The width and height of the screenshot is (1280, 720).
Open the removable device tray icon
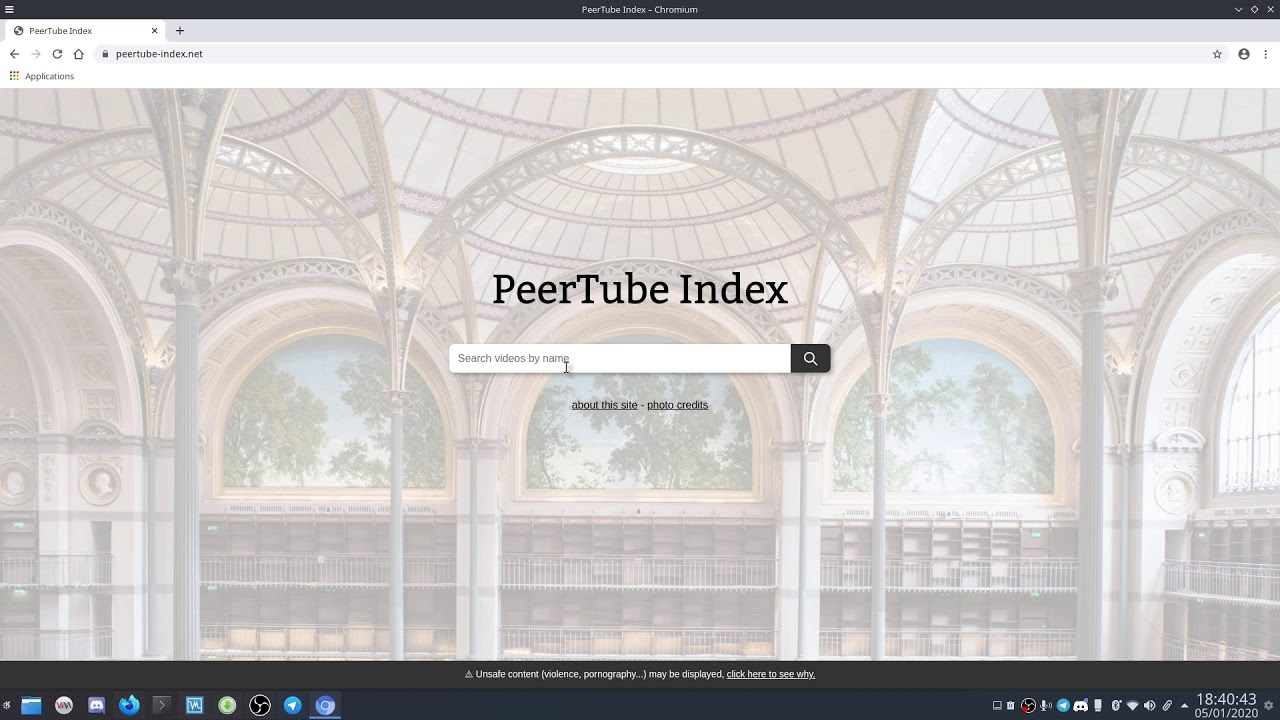[1098, 706]
